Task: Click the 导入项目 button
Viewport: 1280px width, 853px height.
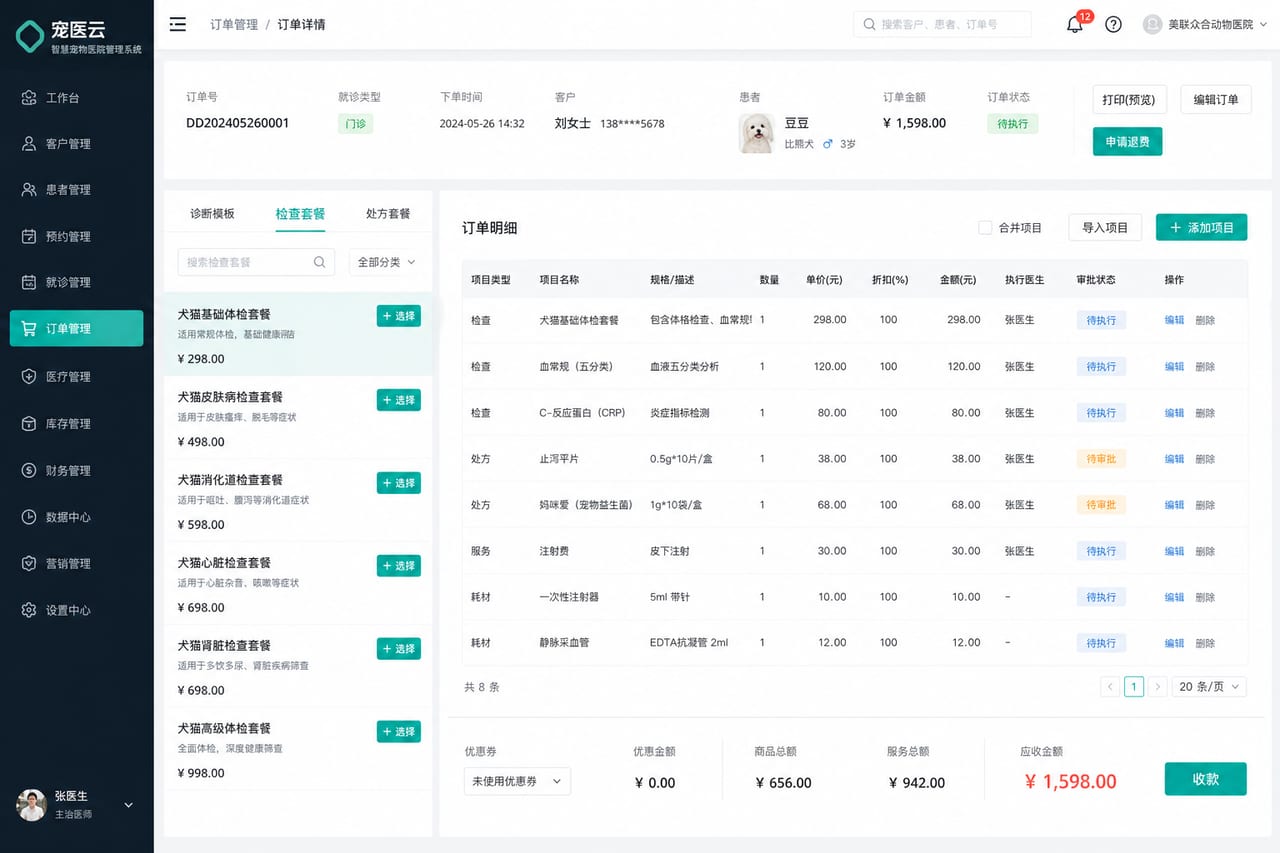Action: pyautogui.click(x=1105, y=228)
